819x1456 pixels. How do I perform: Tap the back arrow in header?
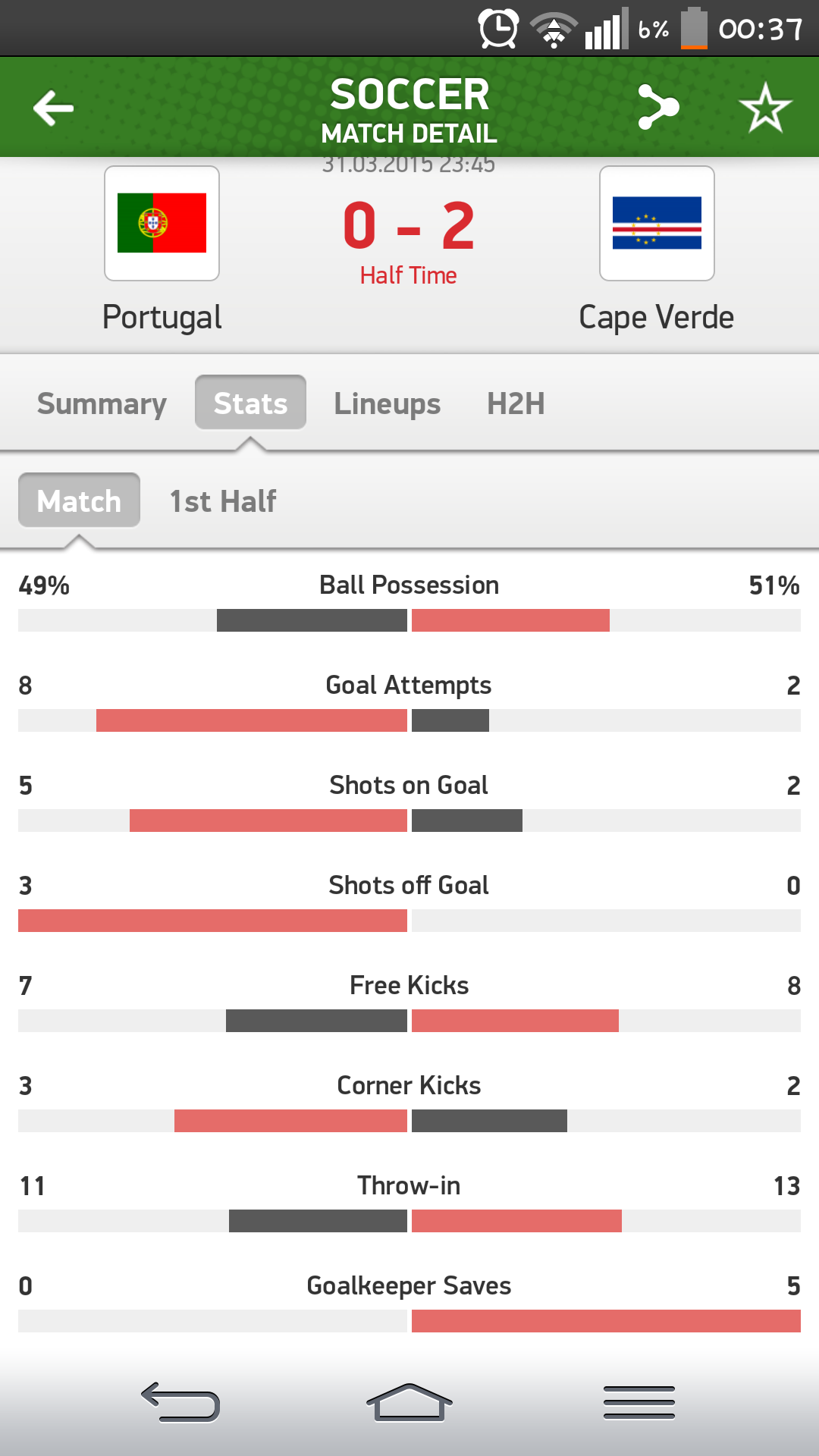[x=53, y=108]
